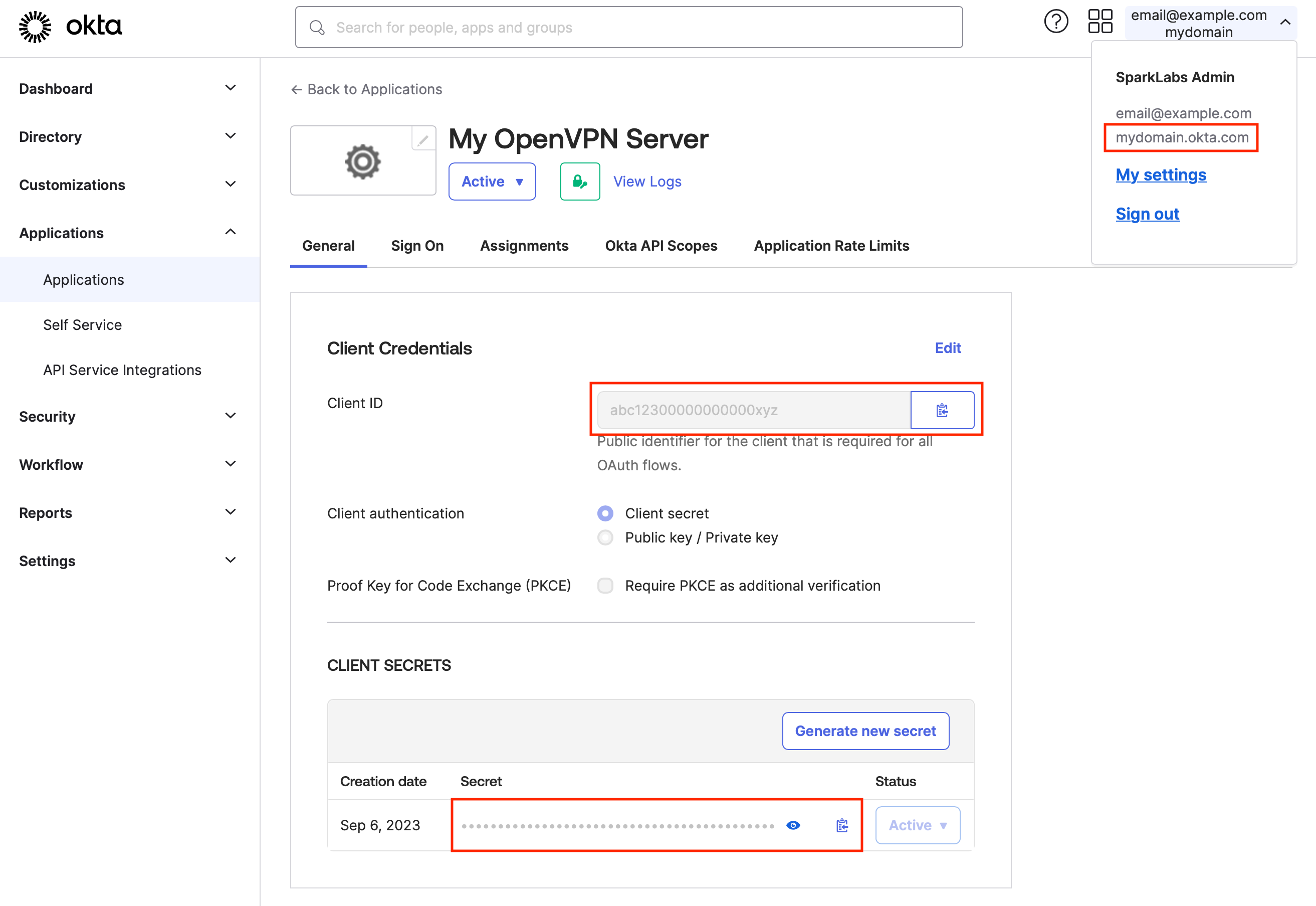Image resolution: width=1316 pixels, height=906 pixels.
Task: Click the Sign out link
Action: pyautogui.click(x=1148, y=214)
